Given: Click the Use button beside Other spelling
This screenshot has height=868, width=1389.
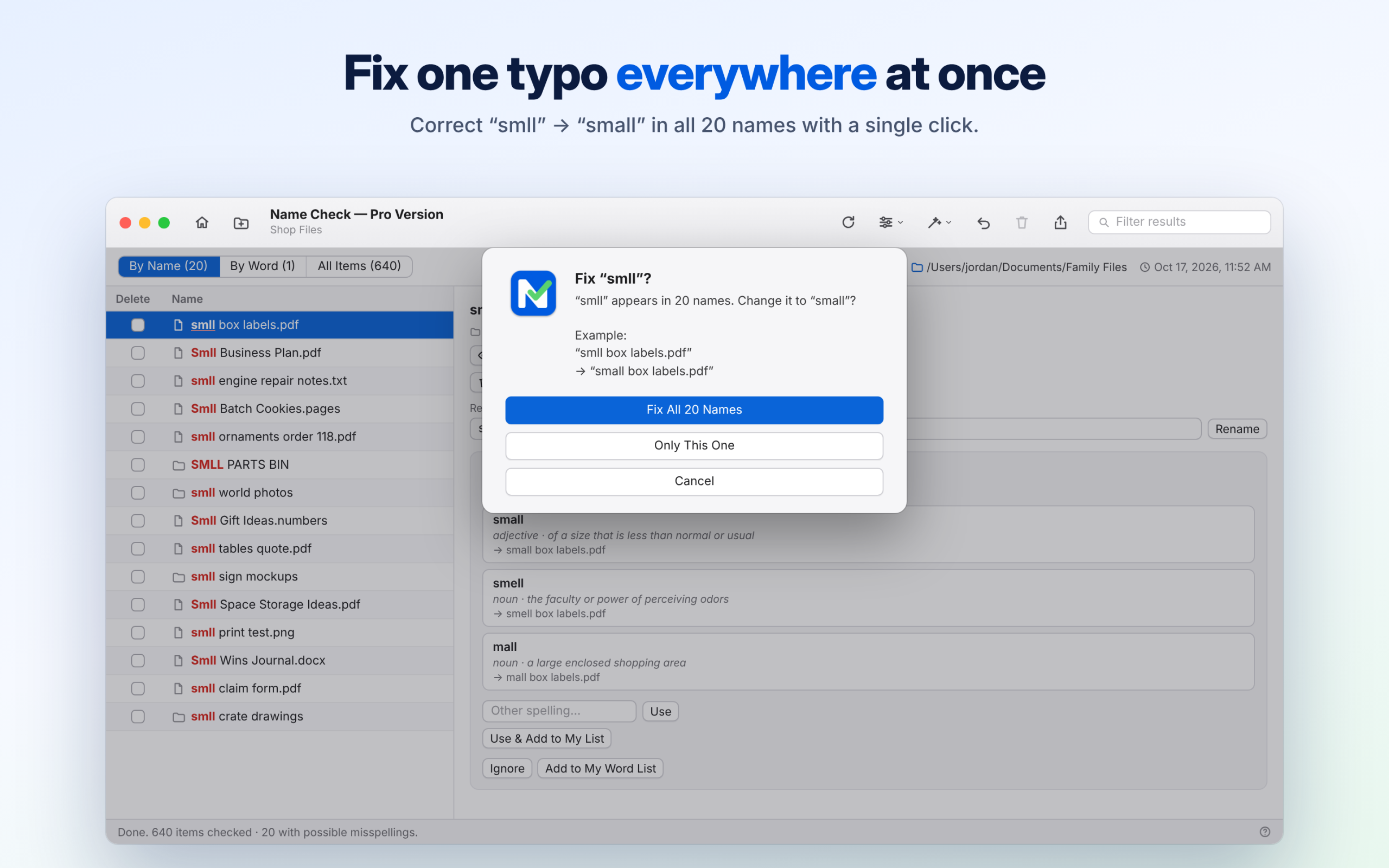Looking at the screenshot, I should pos(660,711).
